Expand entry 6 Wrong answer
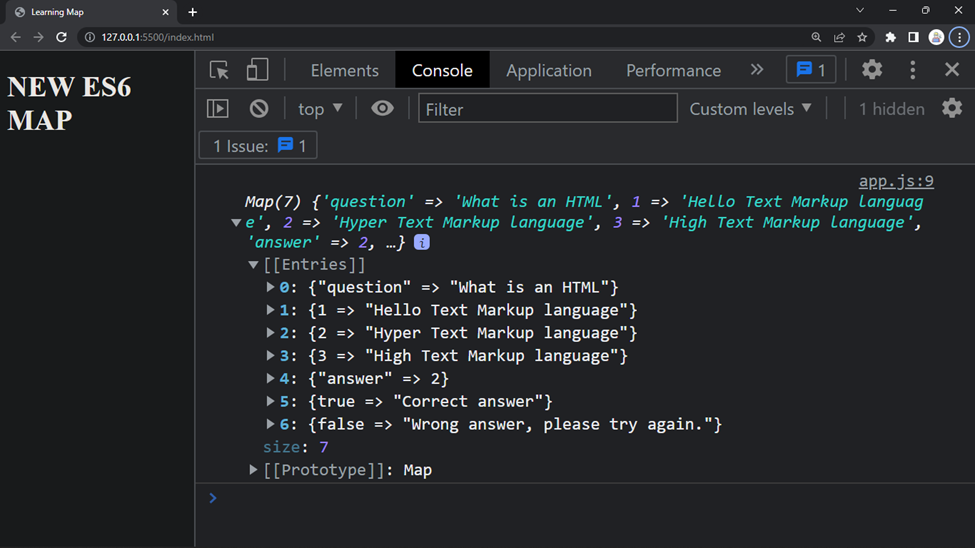The width and height of the screenshot is (975, 548). coord(270,424)
